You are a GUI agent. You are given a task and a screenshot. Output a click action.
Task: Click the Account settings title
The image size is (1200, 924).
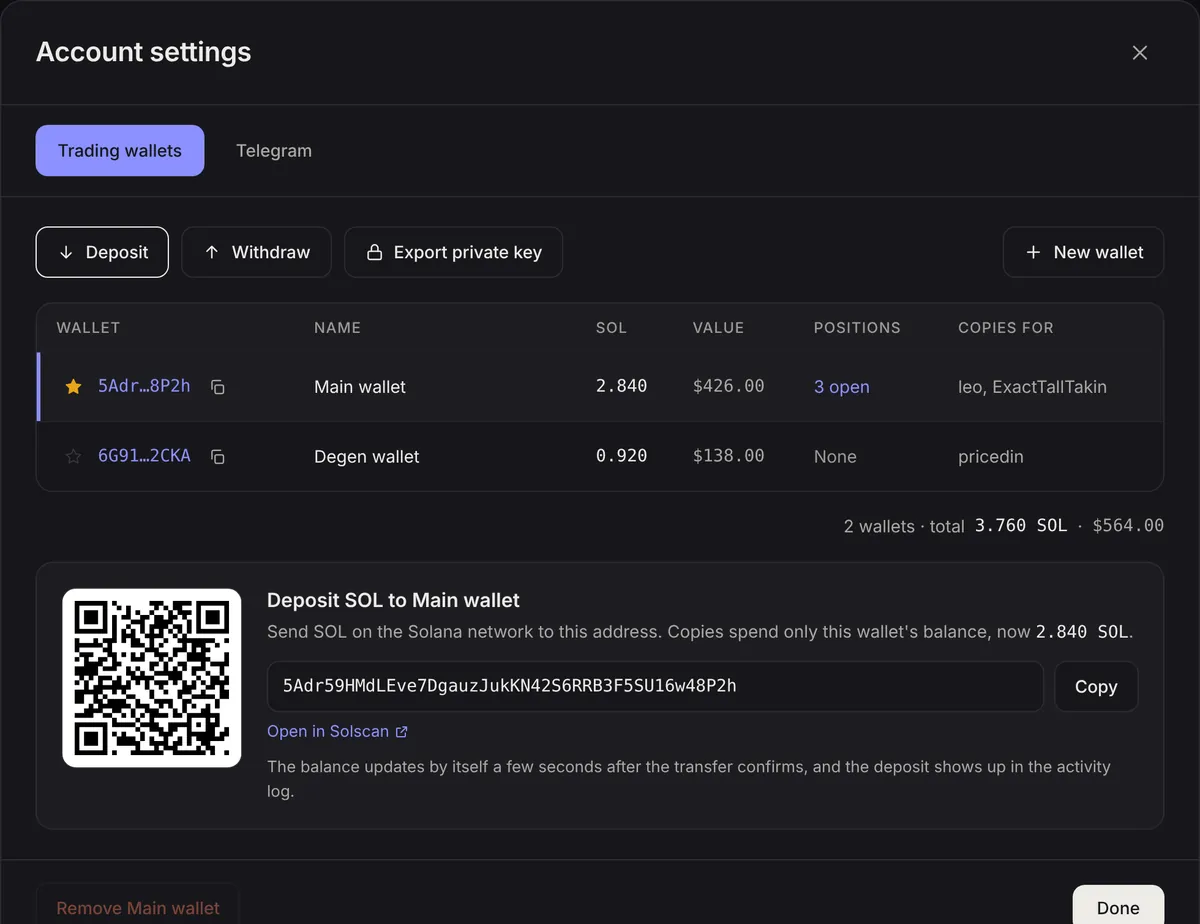[x=144, y=52]
